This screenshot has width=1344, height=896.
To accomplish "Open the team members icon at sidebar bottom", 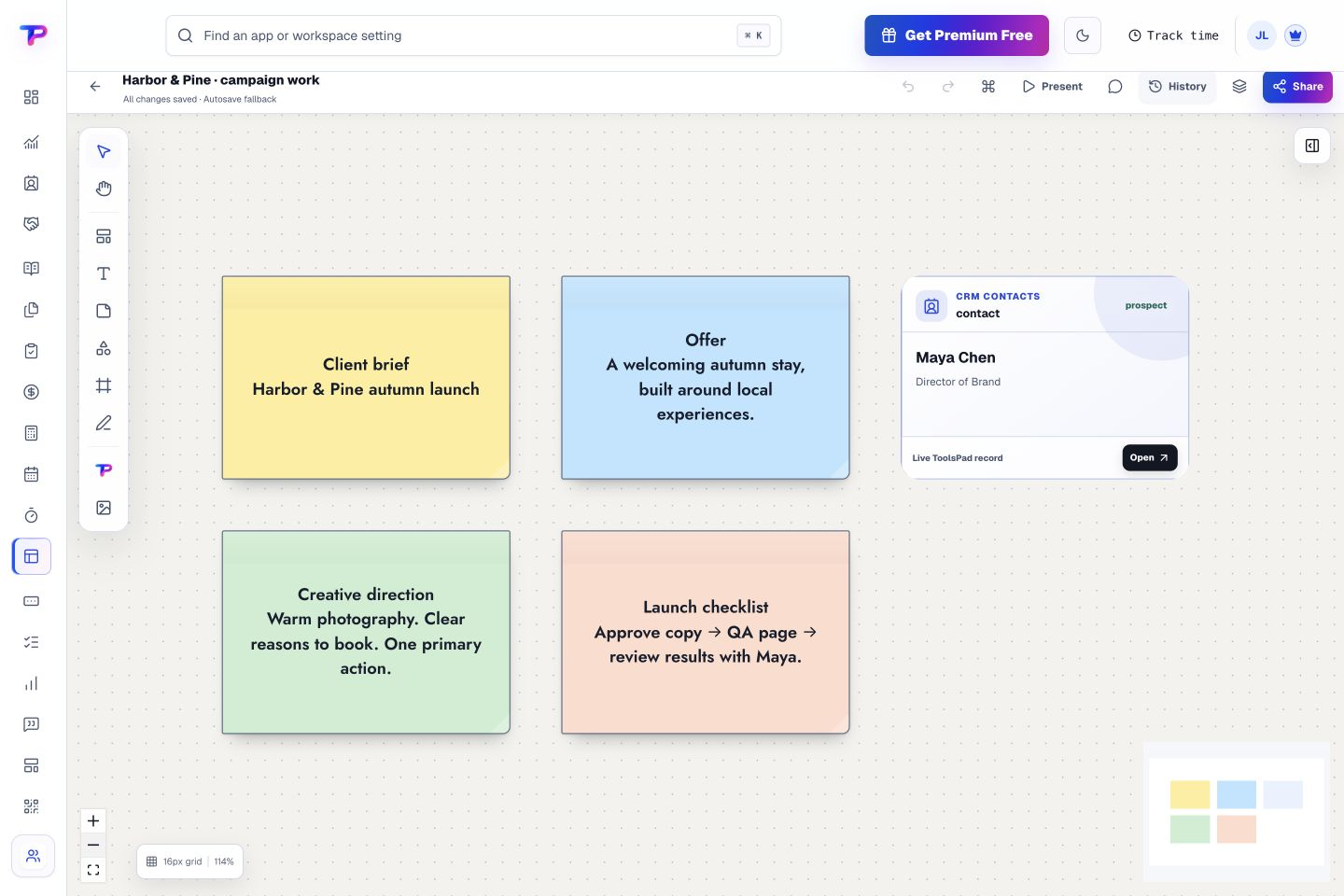I will (x=33, y=856).
